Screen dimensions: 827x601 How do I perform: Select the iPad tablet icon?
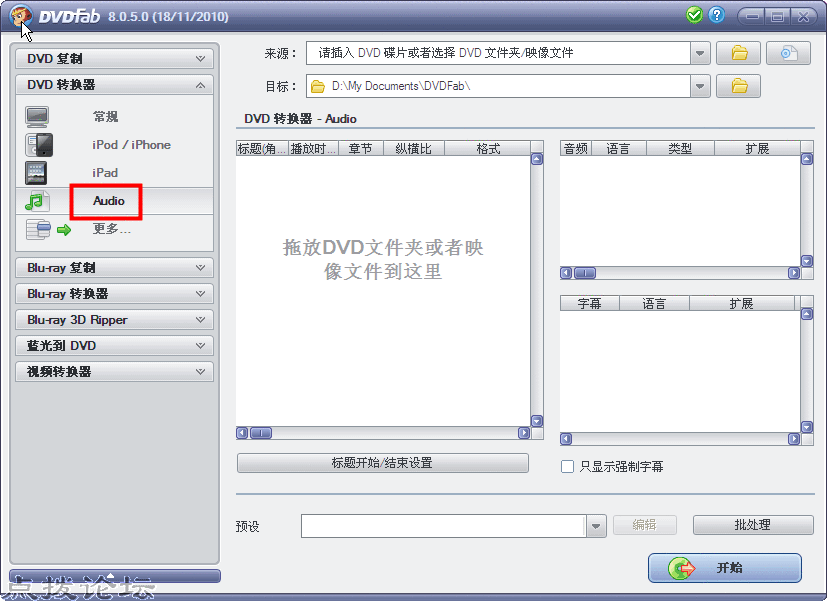[36, 173]
